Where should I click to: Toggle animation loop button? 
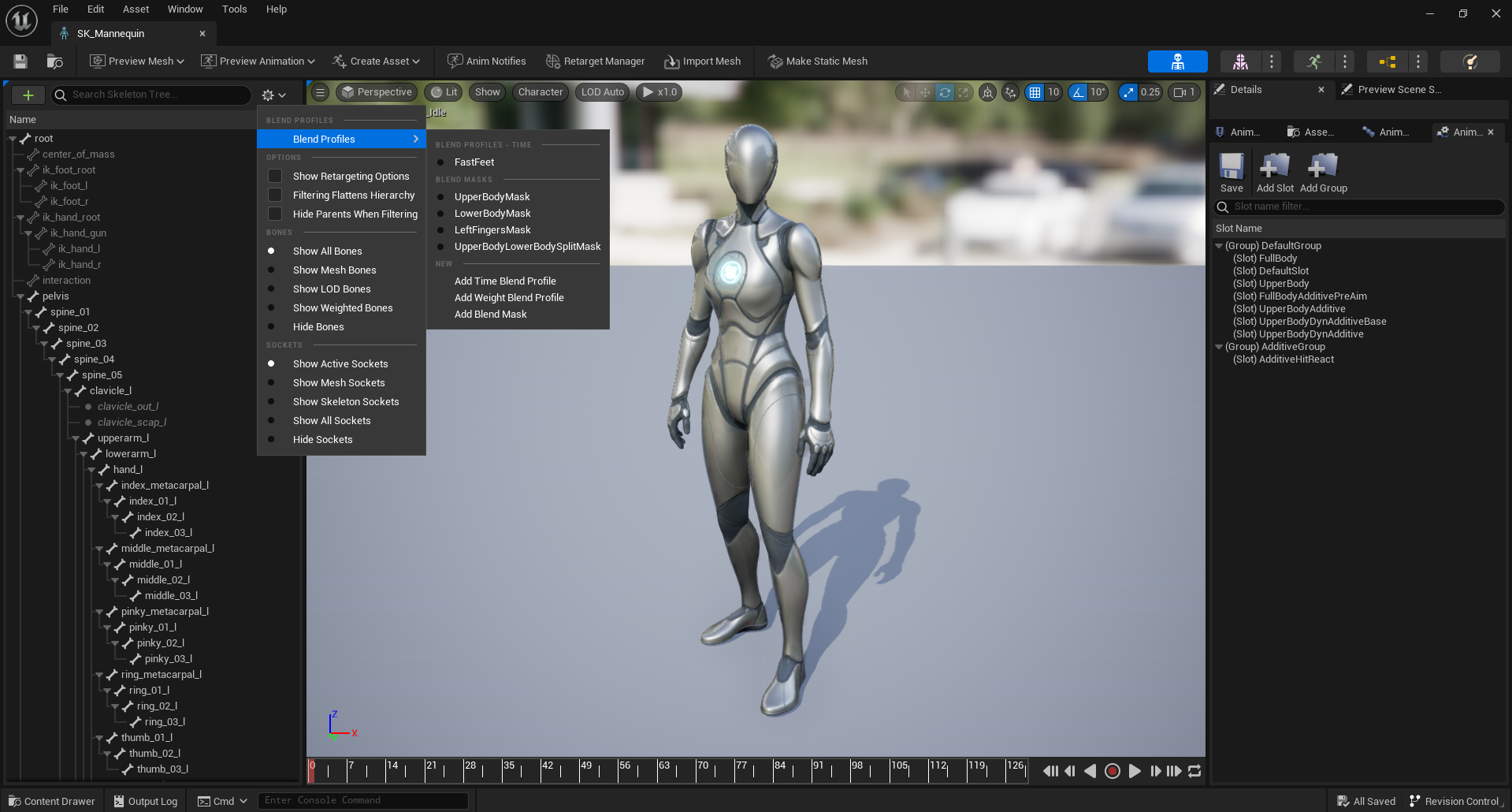click(1194, 771)
